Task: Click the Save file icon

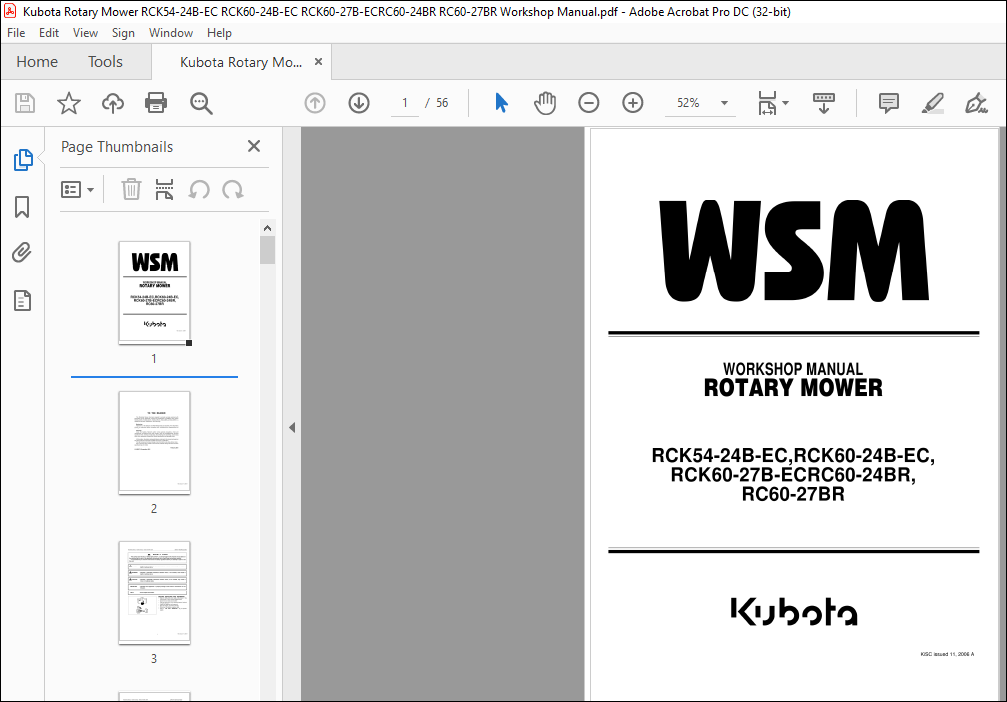Action: pyautogui.click(x=25, y=103)
